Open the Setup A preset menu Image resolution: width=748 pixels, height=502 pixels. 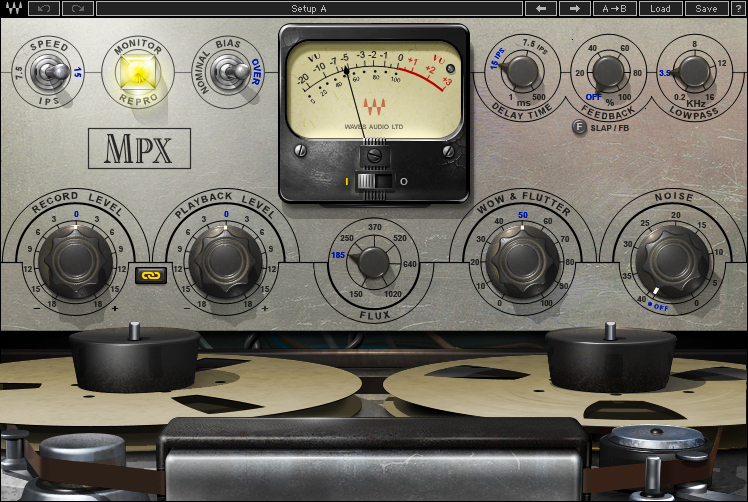pyautogui.click(x=309, y=9)
